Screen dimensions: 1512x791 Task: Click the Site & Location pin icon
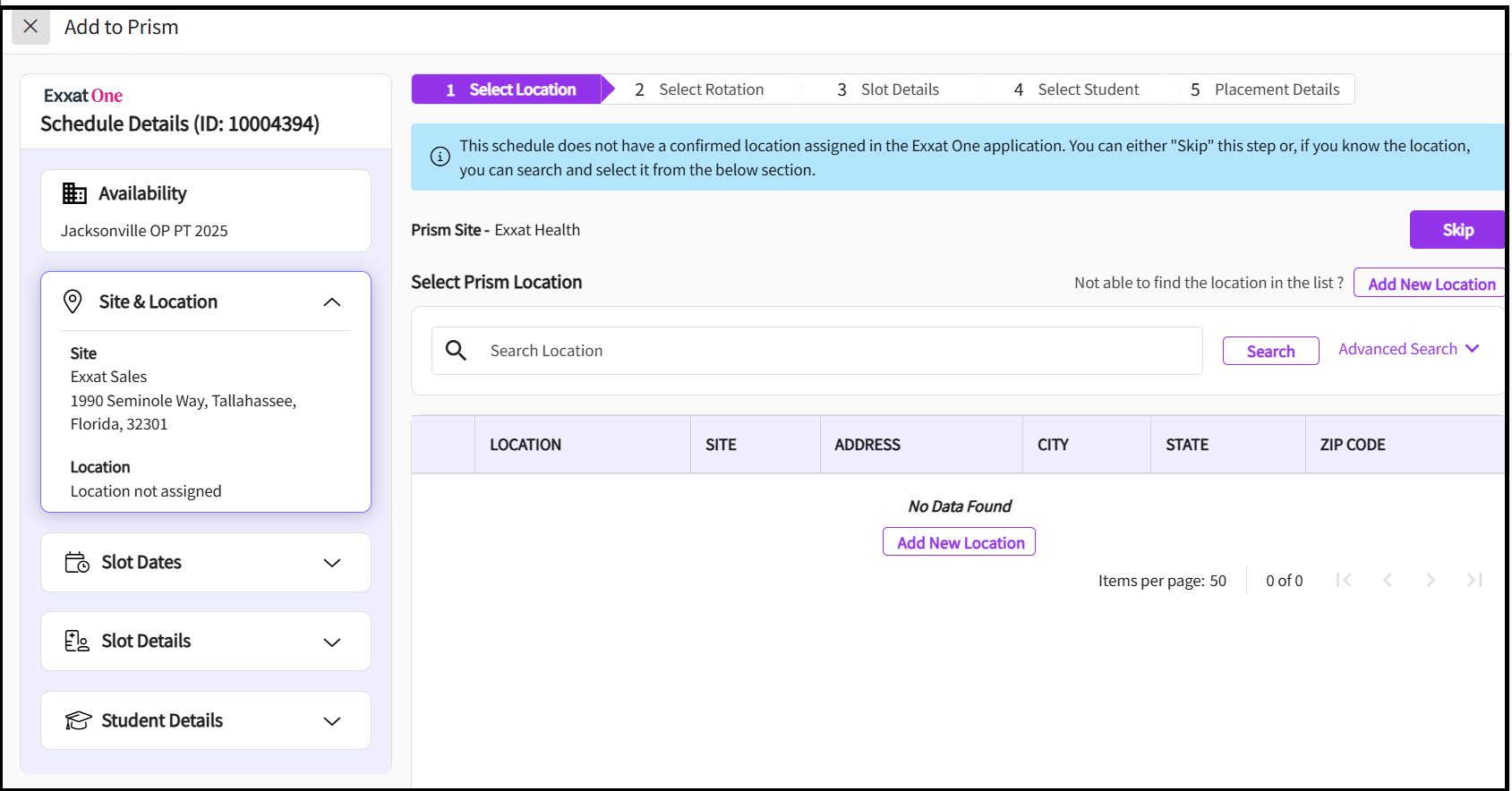coord(73,302)
